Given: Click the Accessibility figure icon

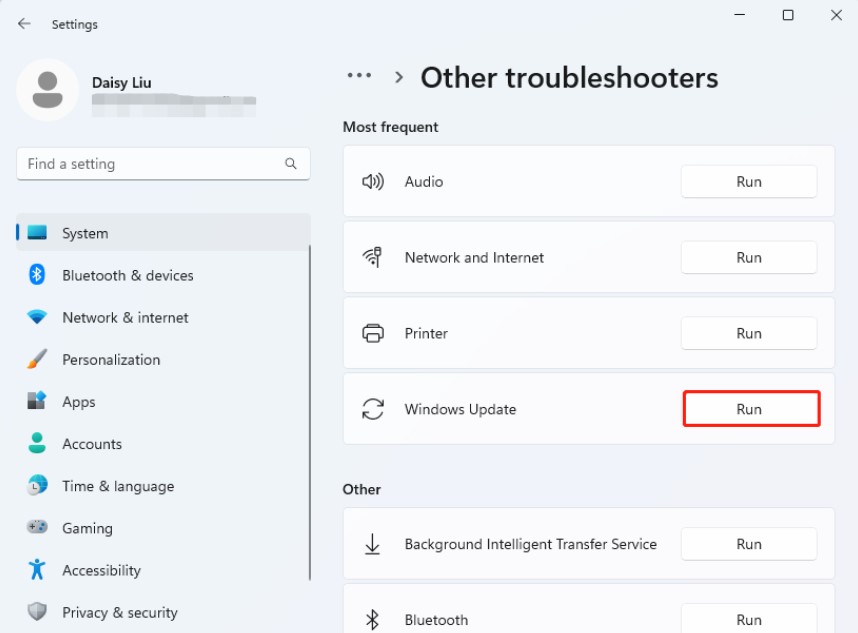Looking at the screenshot, I should click(37, 570).
